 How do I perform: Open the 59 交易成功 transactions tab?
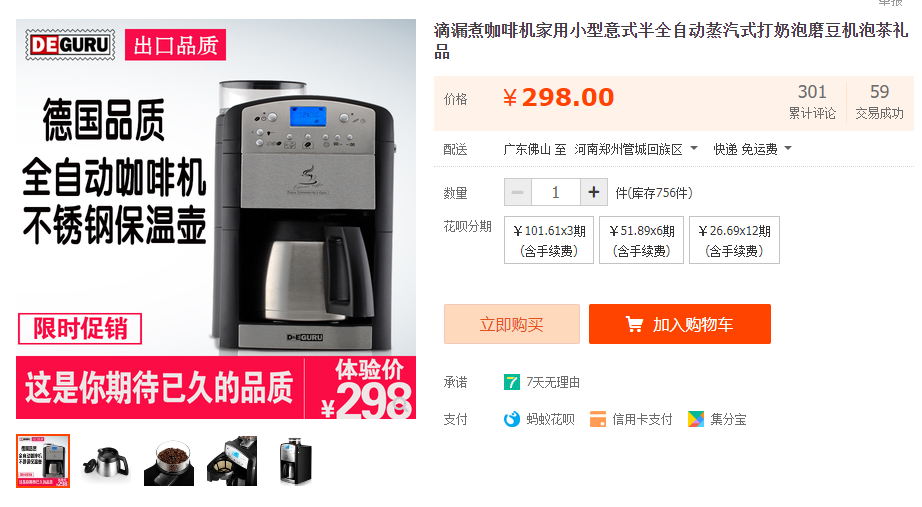[879, 101]
